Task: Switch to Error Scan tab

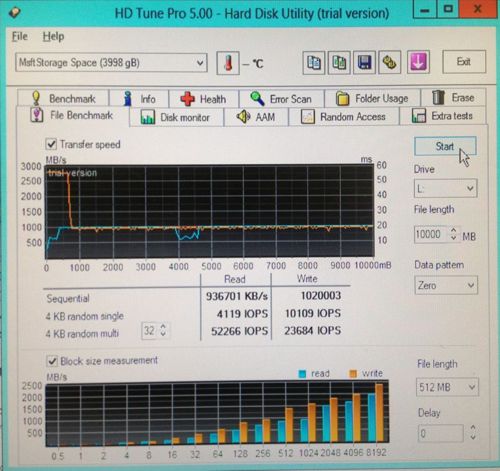Action: point(281,99)
